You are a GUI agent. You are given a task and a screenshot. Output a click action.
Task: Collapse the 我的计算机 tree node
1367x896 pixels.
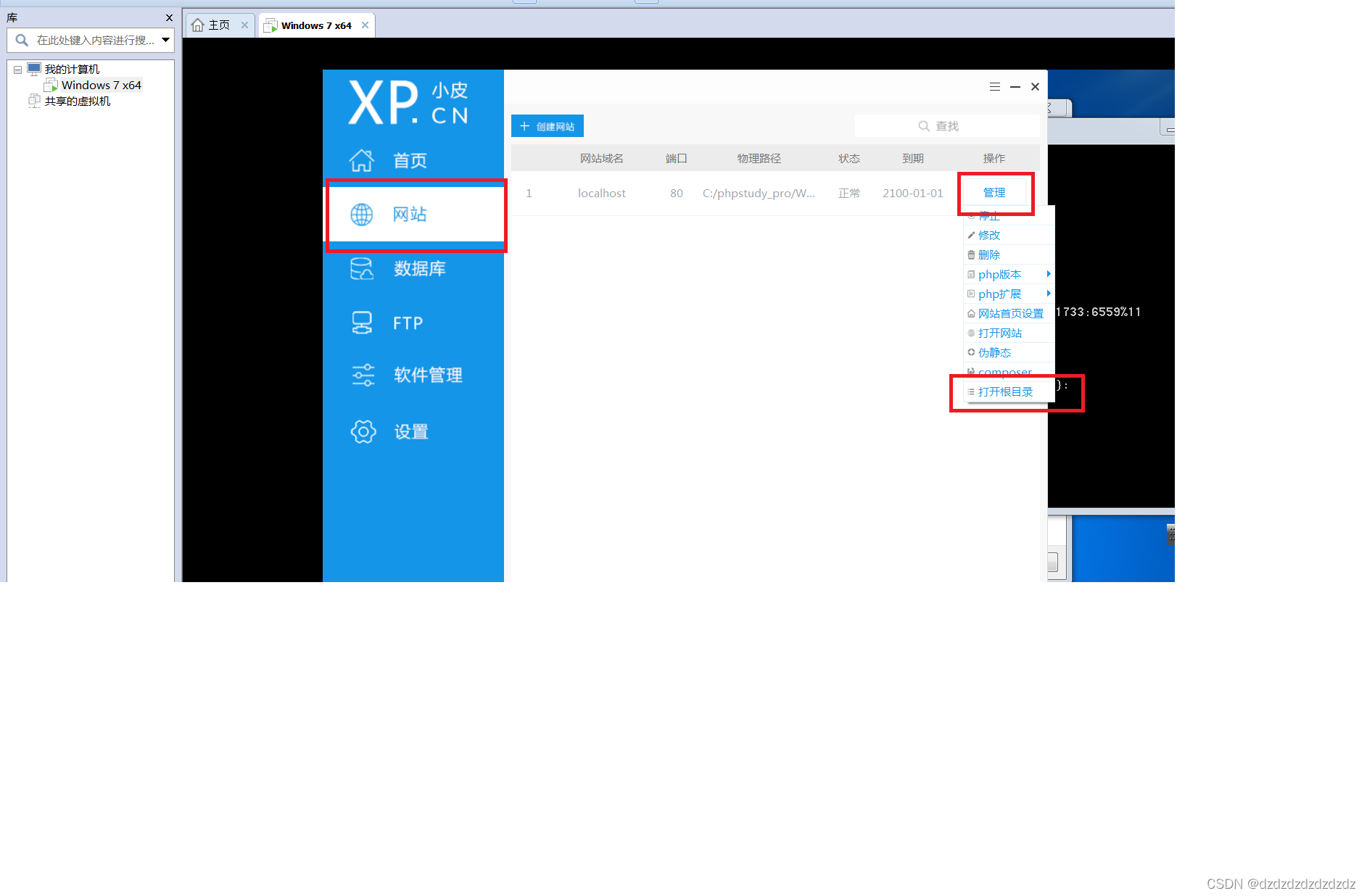coord(17,70)
